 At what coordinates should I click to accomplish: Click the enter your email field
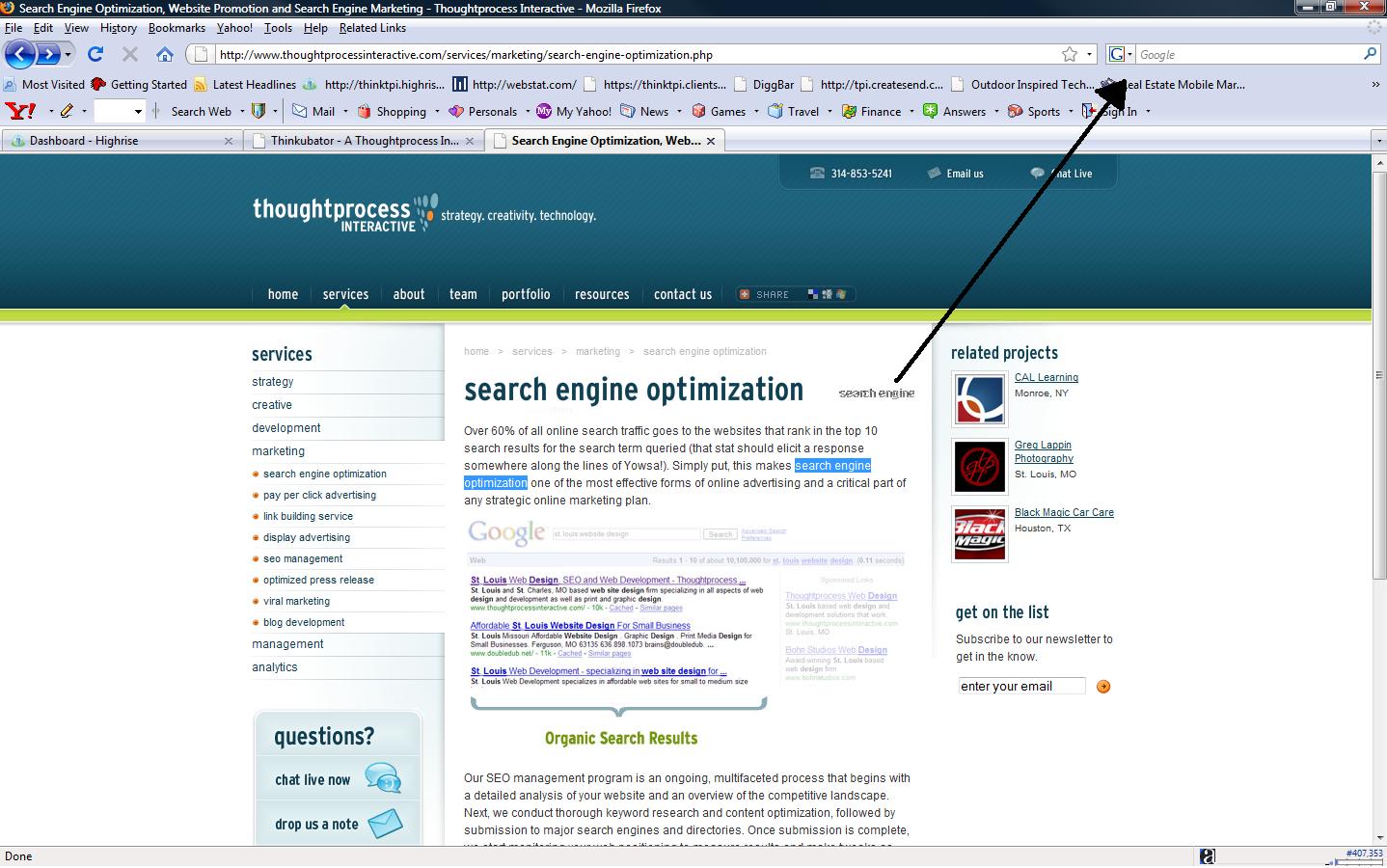click(x=1021, y=687)
